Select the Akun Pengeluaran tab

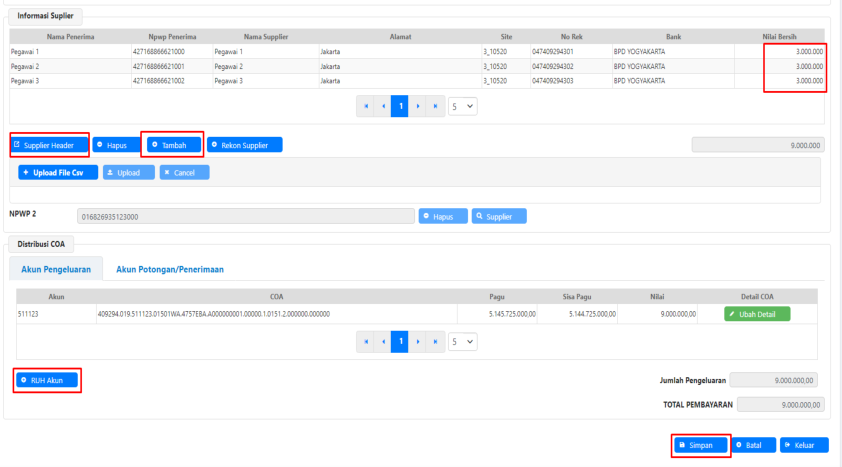tap(56, 269)
